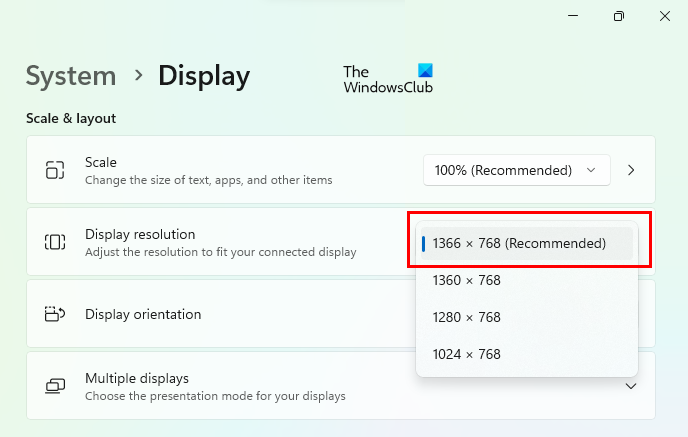The width and height of the screenshot is (688, 437).
Task: Click the Multiple displays icon
Action: point(55,386)
